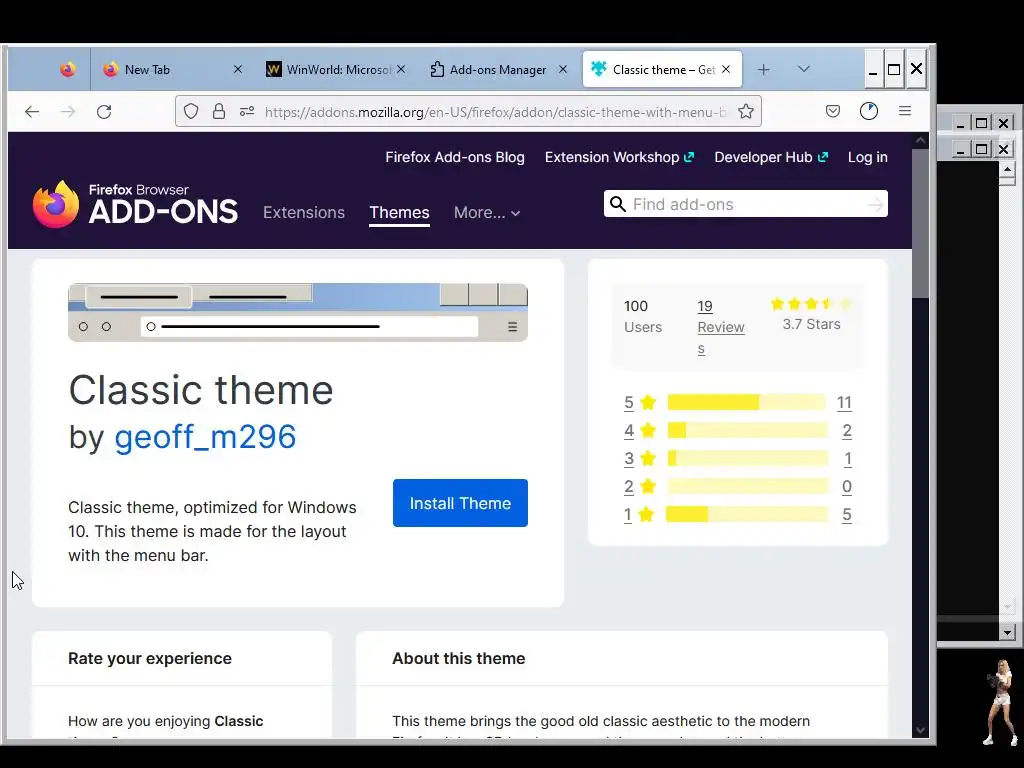Click the theme preview image
The image size is (1024, 768).
coord(298,312)
